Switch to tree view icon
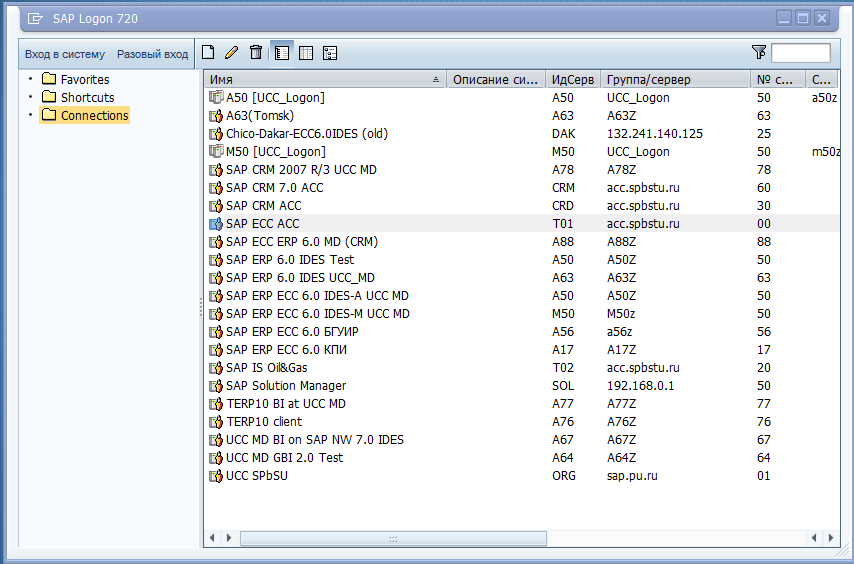Image resolution: width=854 pixels, height=564 pixels. (x=330, y=53)
